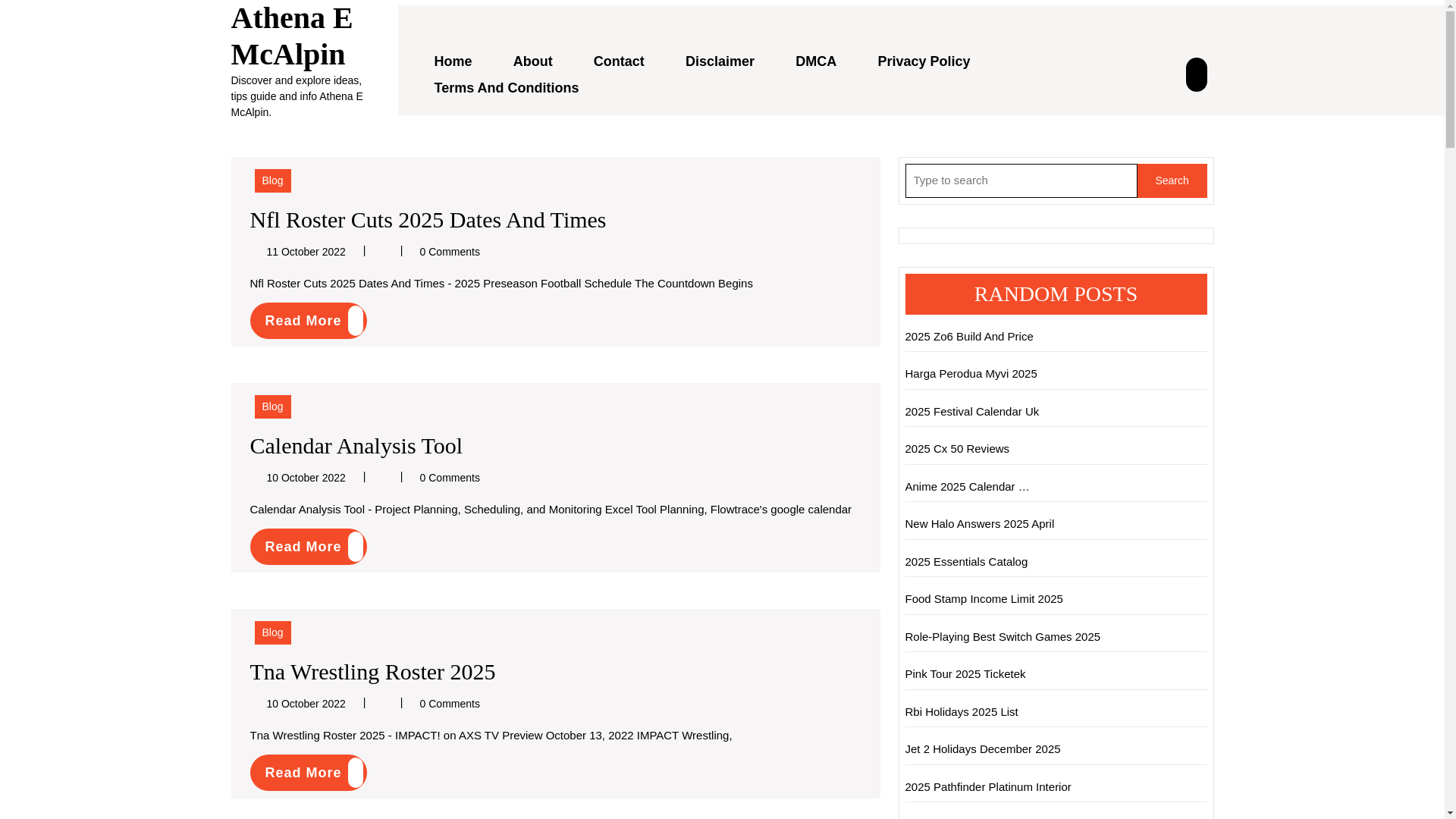Click the date on Calendar Analysis Tool post
The height and width of the screenshot is (819, 1456).
(306, 478)
